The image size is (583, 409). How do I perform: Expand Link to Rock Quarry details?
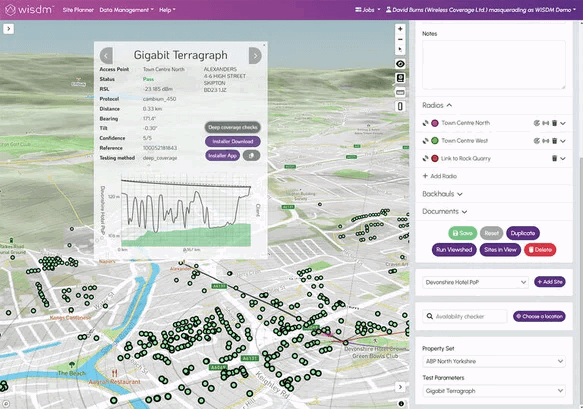[563, 159]
